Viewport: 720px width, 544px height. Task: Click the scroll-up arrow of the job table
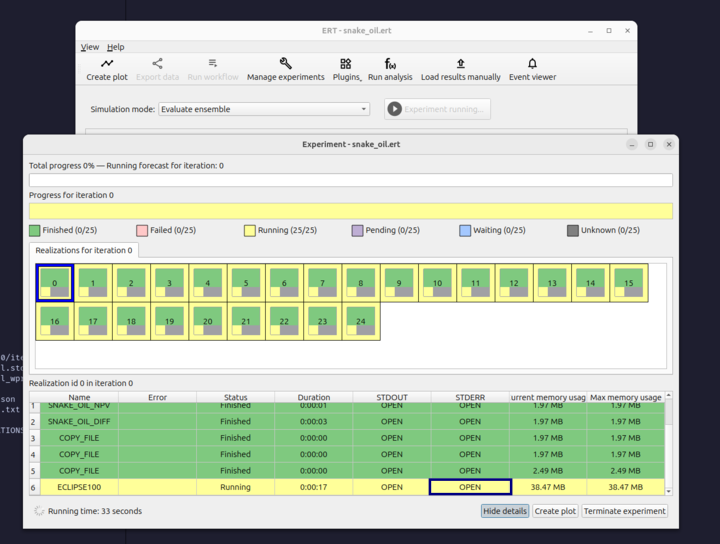(669, 395)
